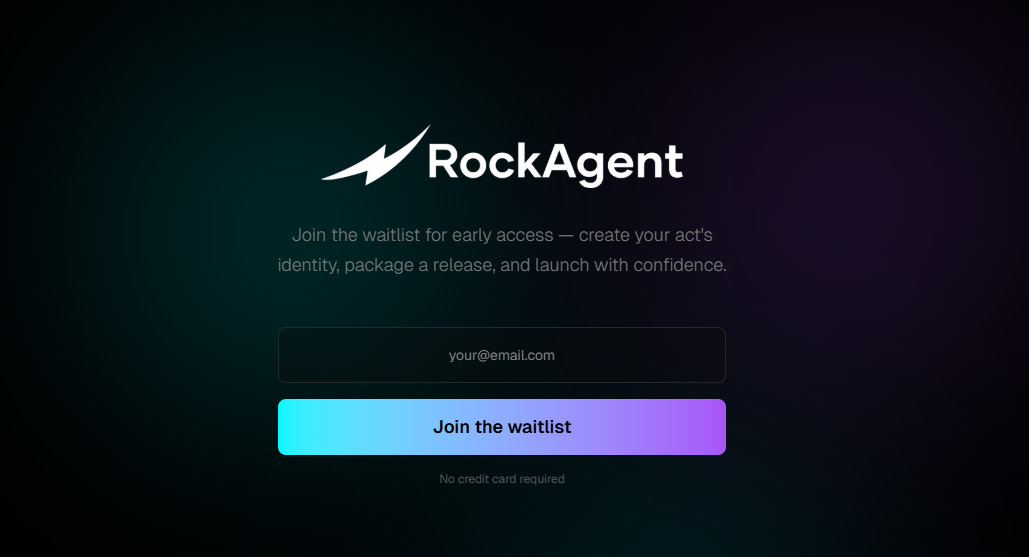Submit with the Join the waitlist button
This screenshot has height=557, width=1029.
[x=501, y=427]
